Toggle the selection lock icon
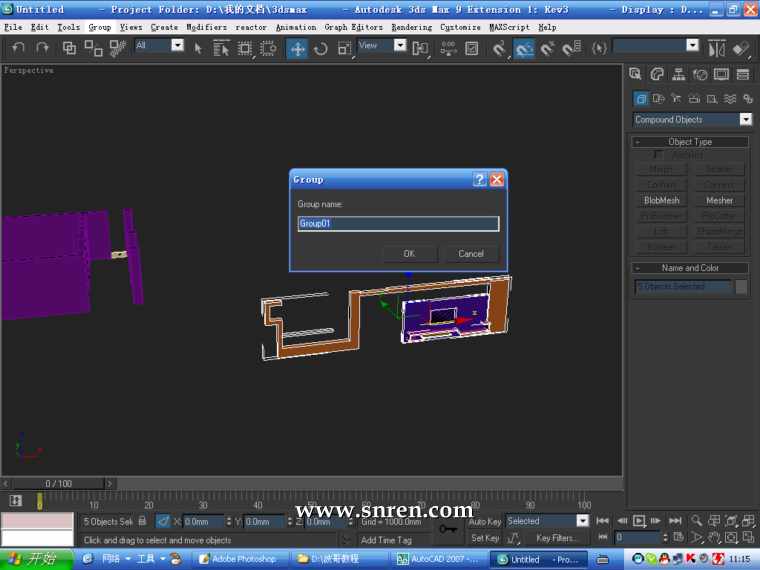Viewport: 760px width, 570px height. coord(142,521)
